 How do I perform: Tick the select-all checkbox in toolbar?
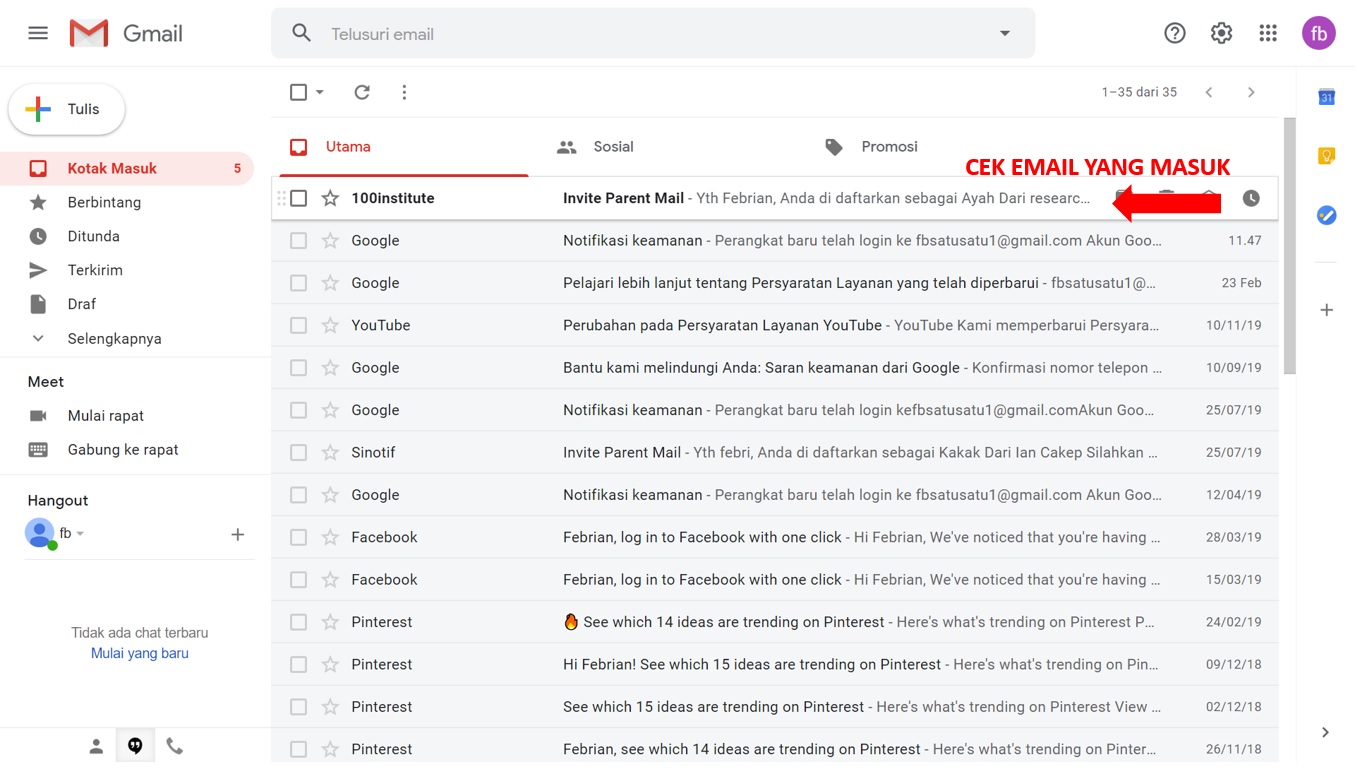[x=298, y=92]
